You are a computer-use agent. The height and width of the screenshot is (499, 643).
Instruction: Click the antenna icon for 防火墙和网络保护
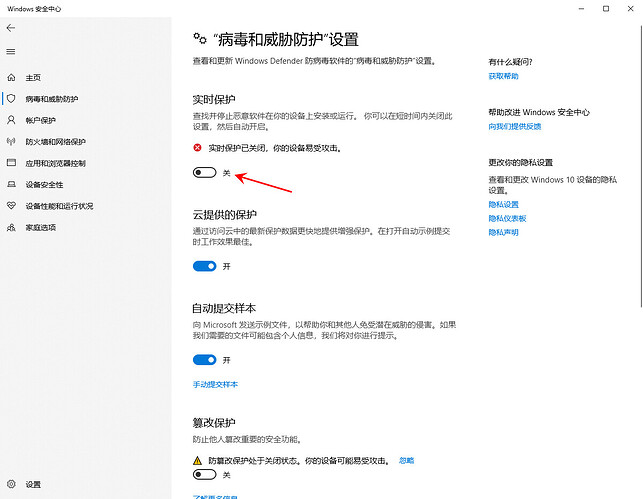coord(11,141)
